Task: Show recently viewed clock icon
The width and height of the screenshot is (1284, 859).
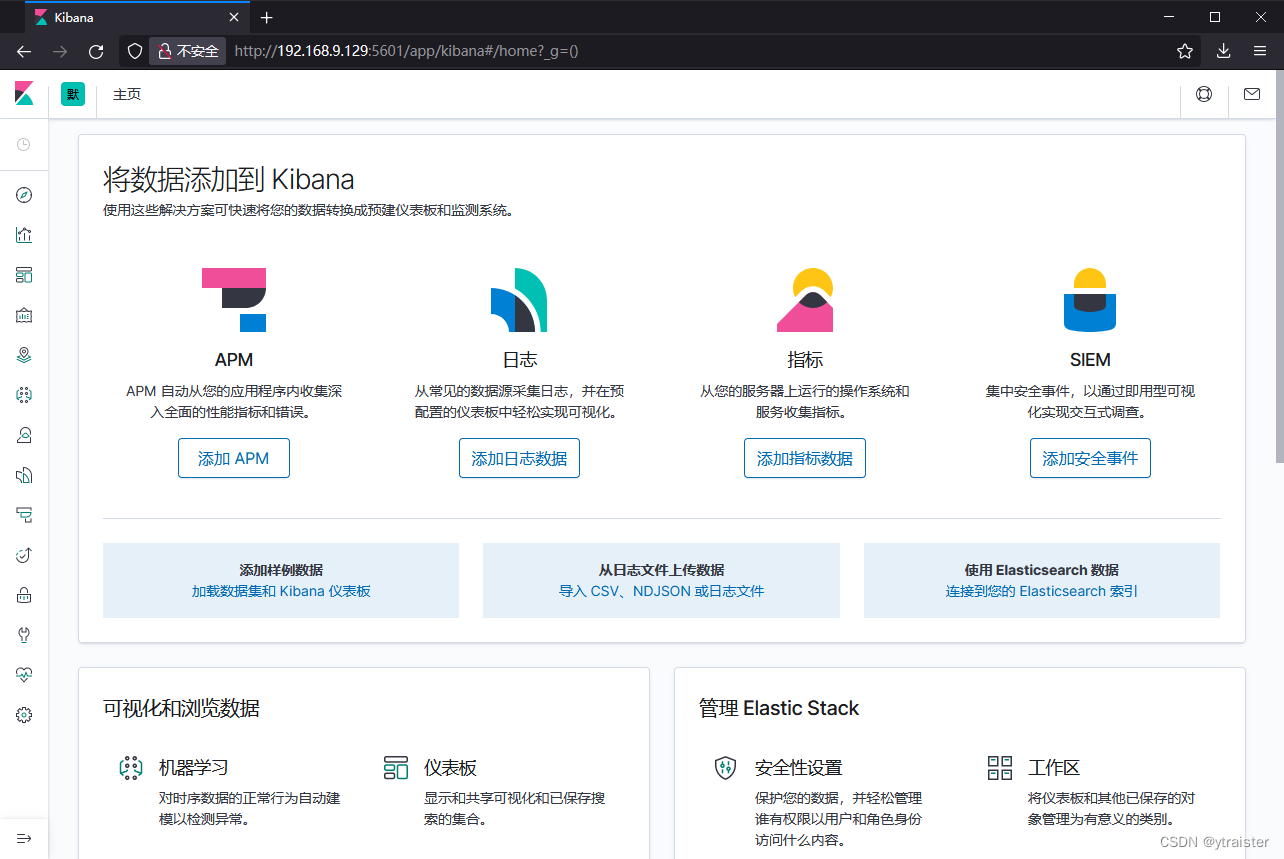Action: point(24,145)
